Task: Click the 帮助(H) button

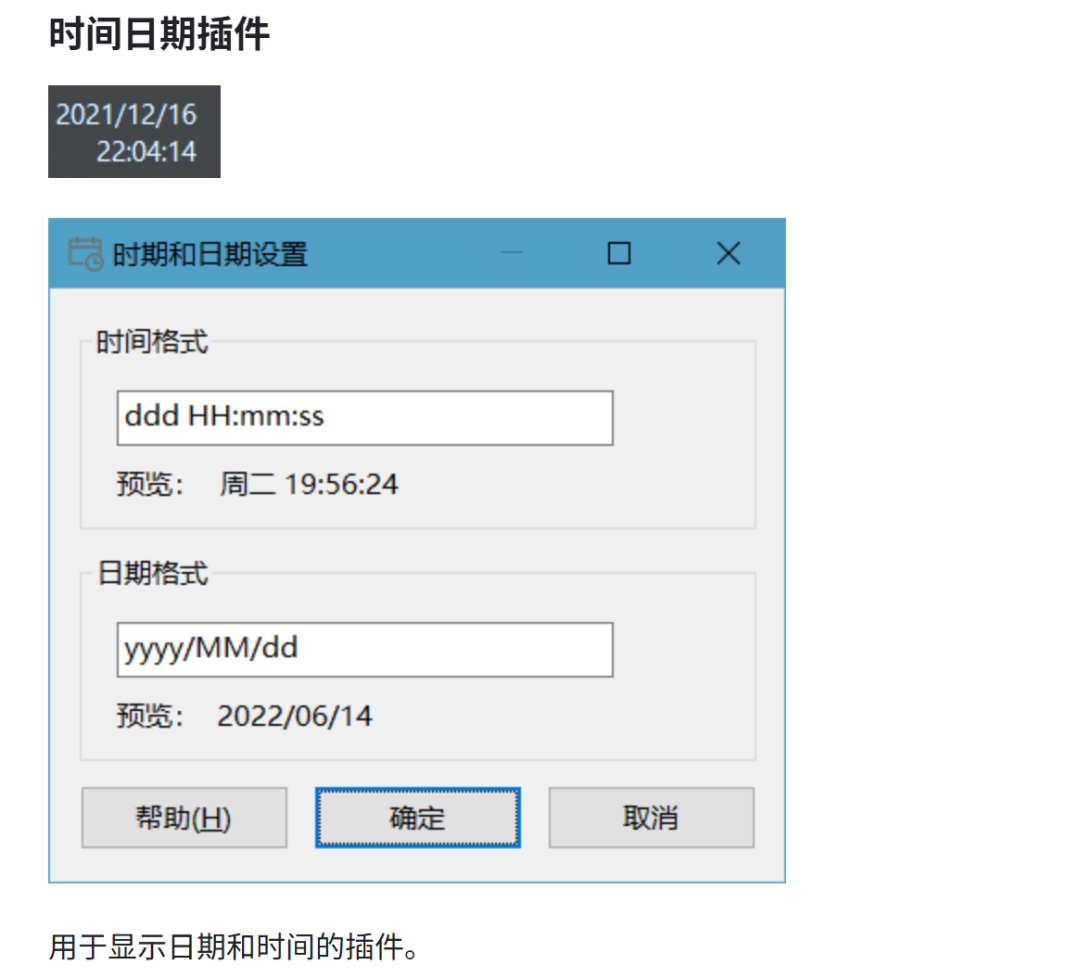Action: pos(184,818)
